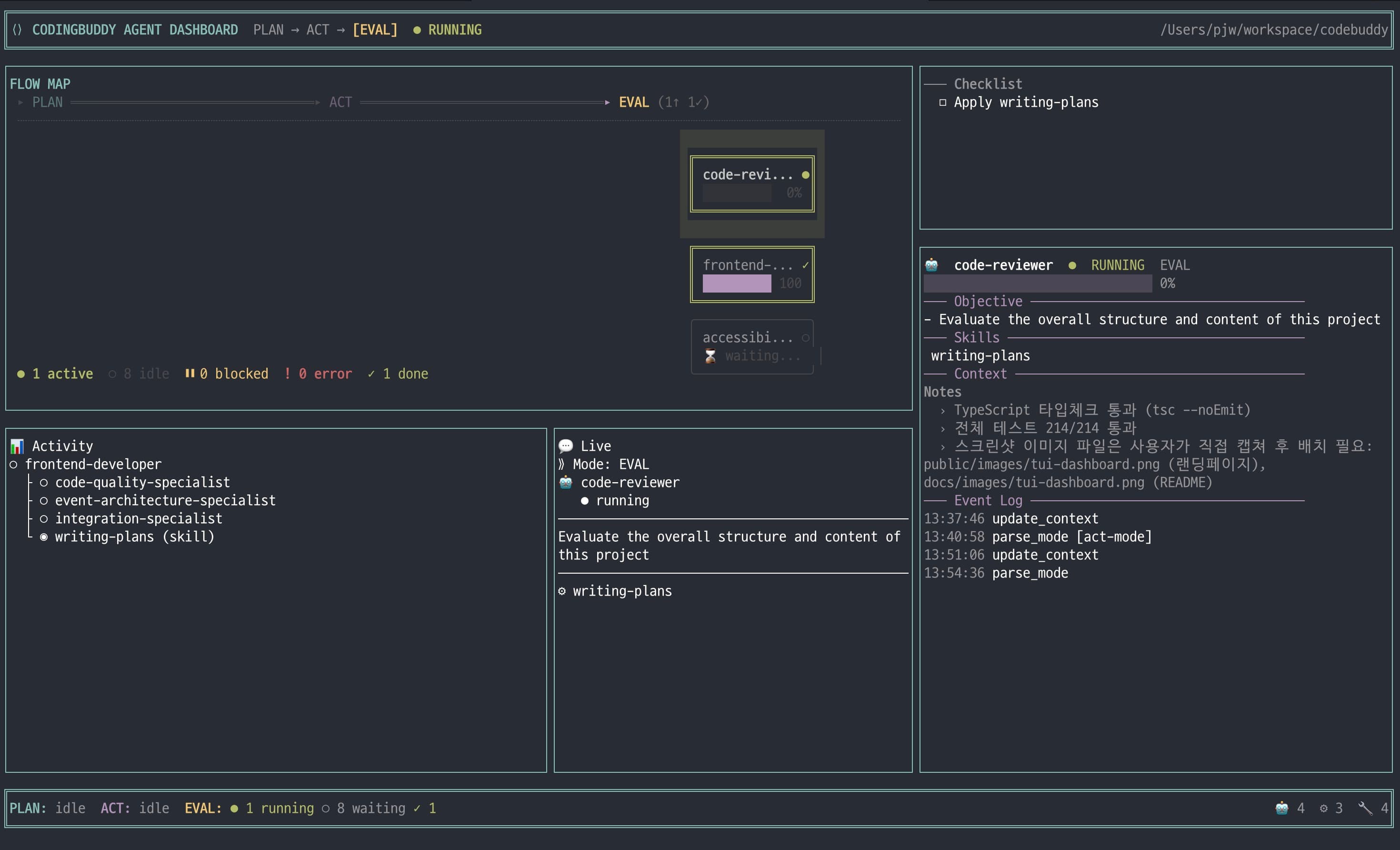Click the code-reviewer progress bar
The height and width of the screenshot is (850, 1400).
click(x=1038, y=283)
